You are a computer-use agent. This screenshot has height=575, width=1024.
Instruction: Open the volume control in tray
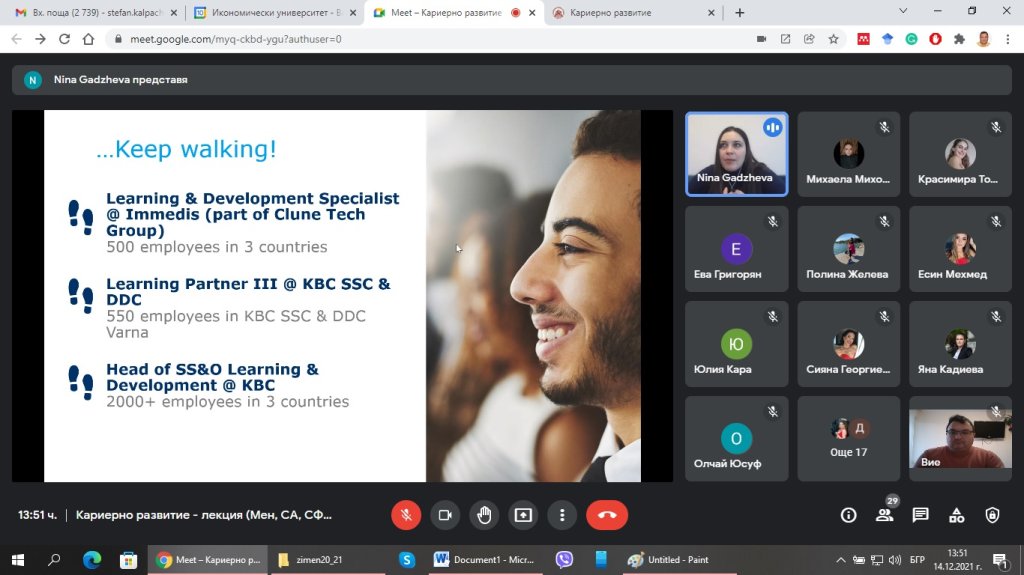point(895,560)
